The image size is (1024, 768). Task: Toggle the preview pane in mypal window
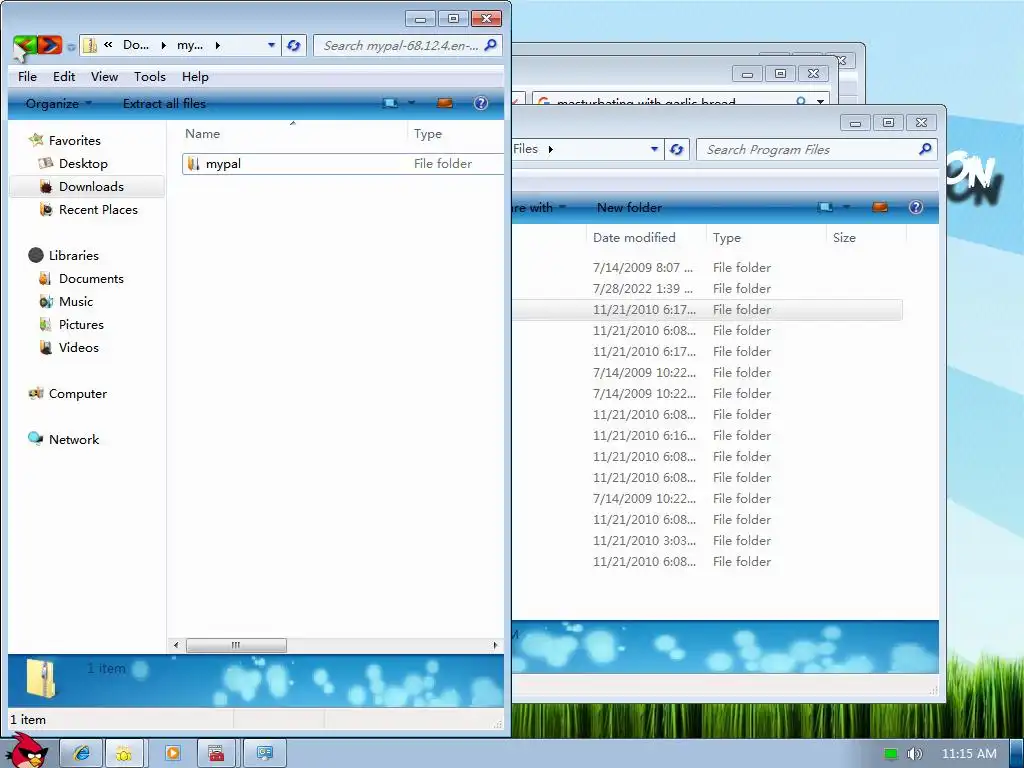445,103
